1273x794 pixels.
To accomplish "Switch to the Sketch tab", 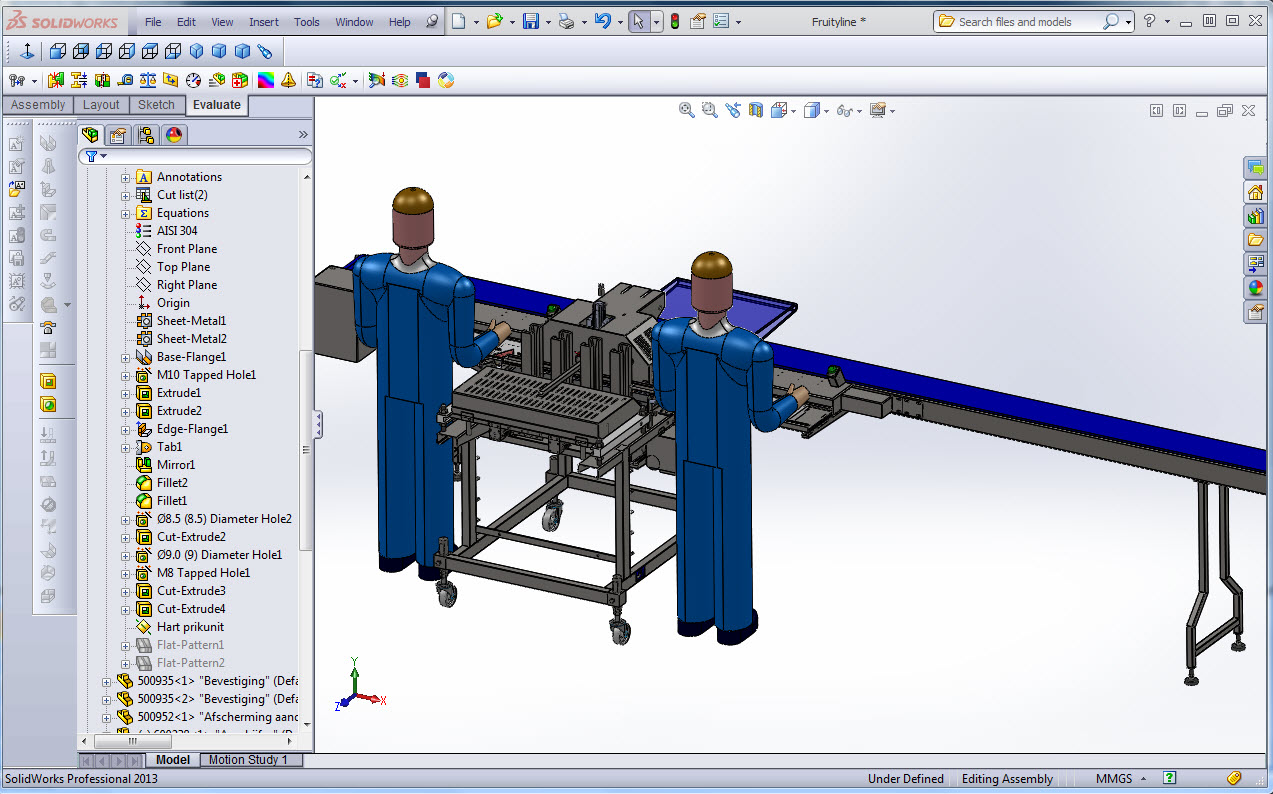I will [156, 105].
